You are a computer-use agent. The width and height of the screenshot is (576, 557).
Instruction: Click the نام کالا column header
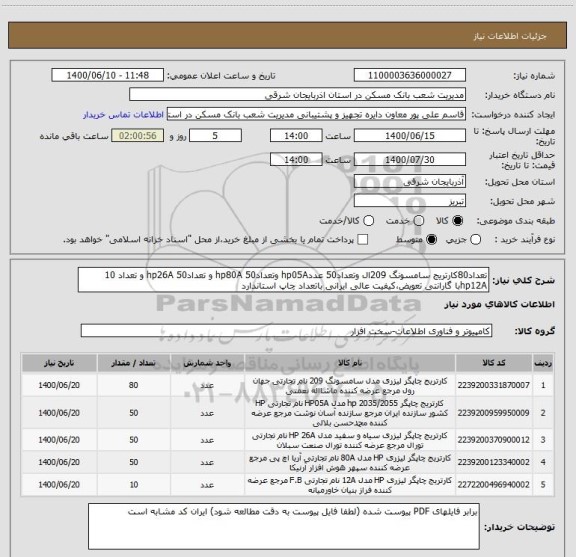(x=350, y=363)
